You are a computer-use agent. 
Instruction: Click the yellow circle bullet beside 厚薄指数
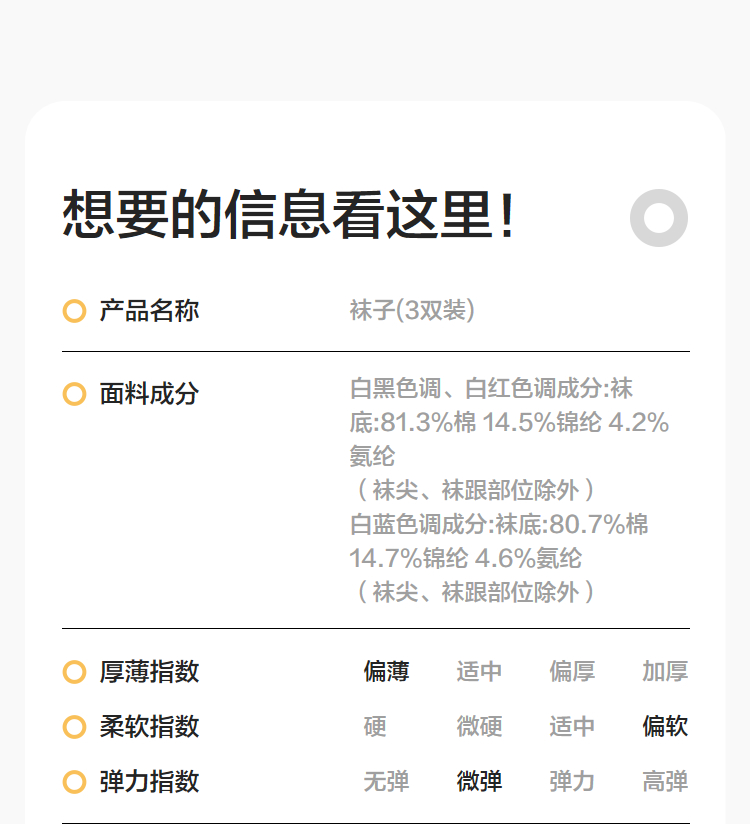tap(74, 672)
